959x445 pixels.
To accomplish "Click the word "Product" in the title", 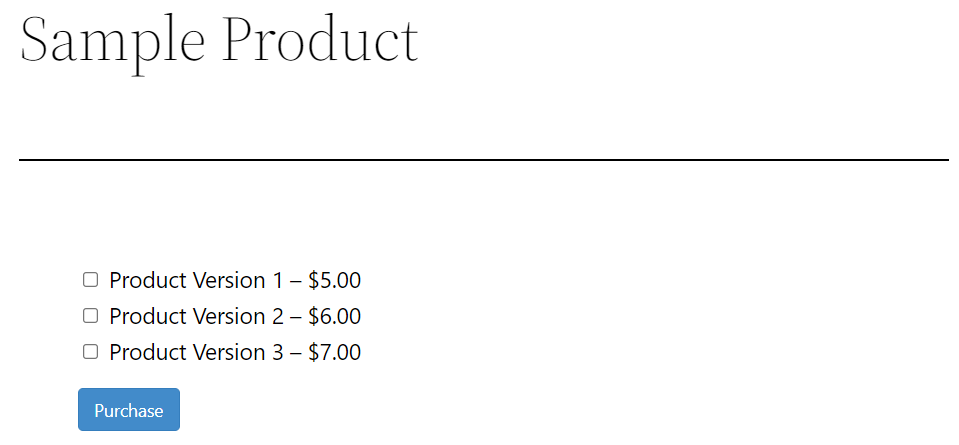I will pos(320,40).
